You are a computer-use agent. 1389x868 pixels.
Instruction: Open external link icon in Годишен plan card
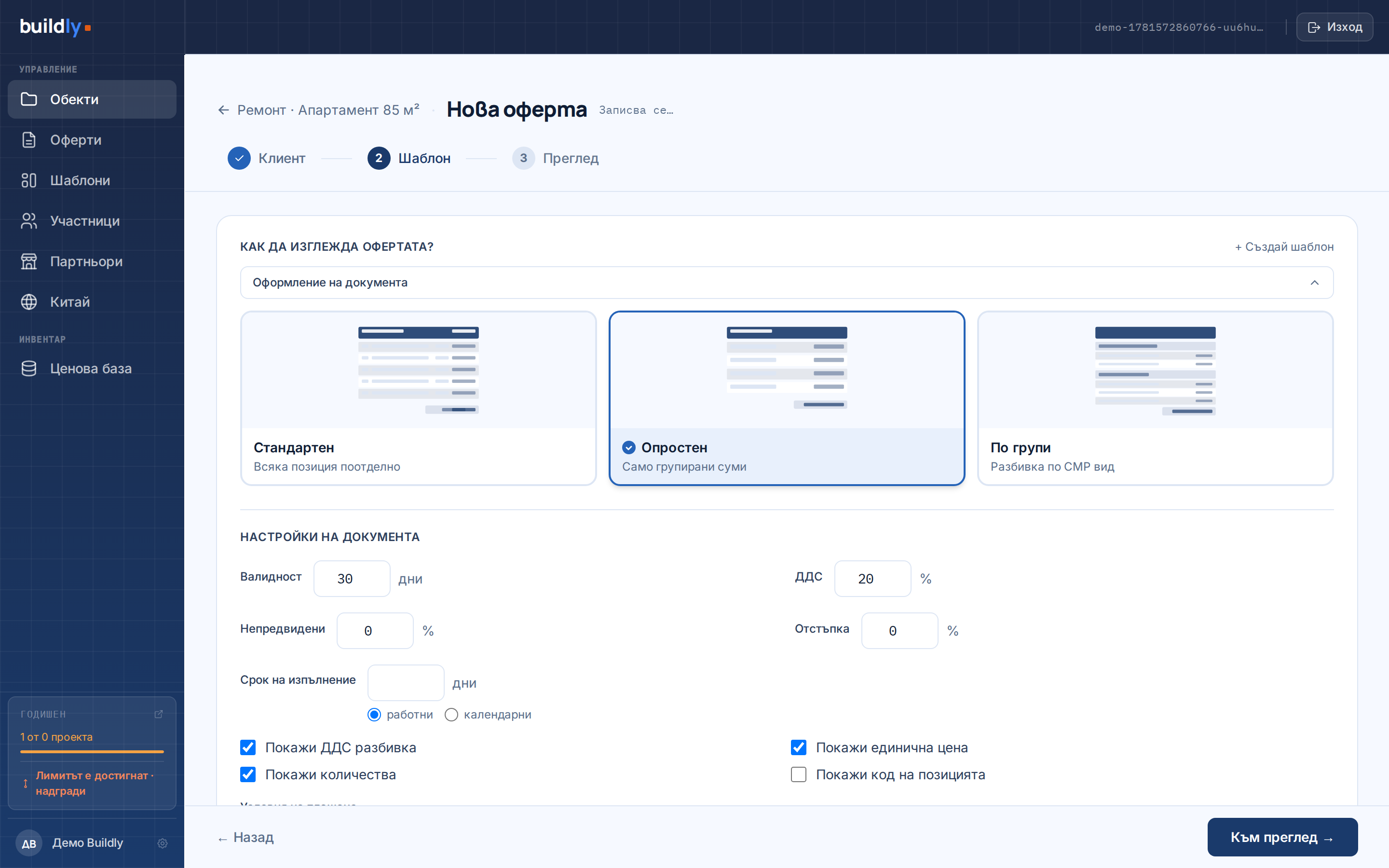click(x=159, y=714)
